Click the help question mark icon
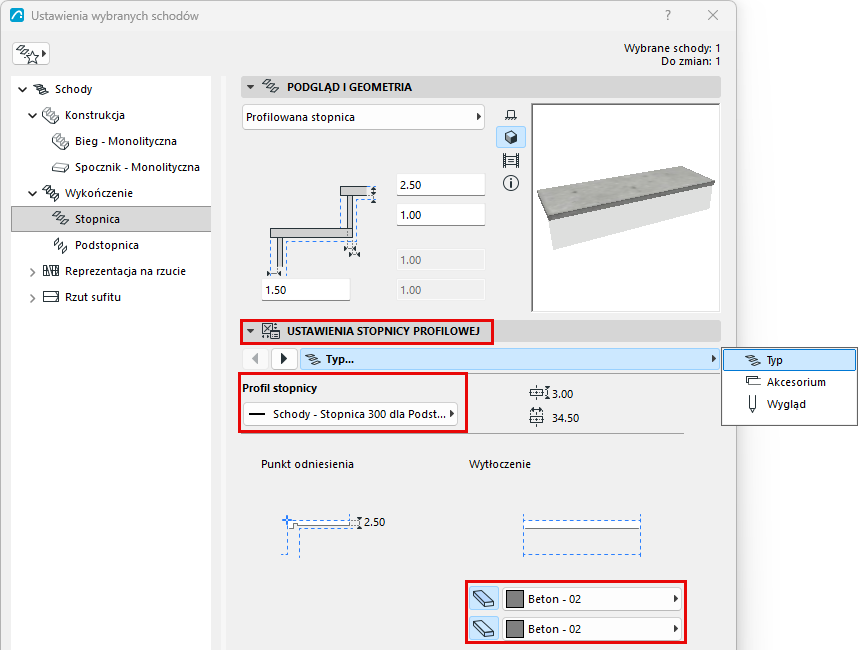This screenshot has height=650, width=866. pyautogui.click(x=668, y=15)
